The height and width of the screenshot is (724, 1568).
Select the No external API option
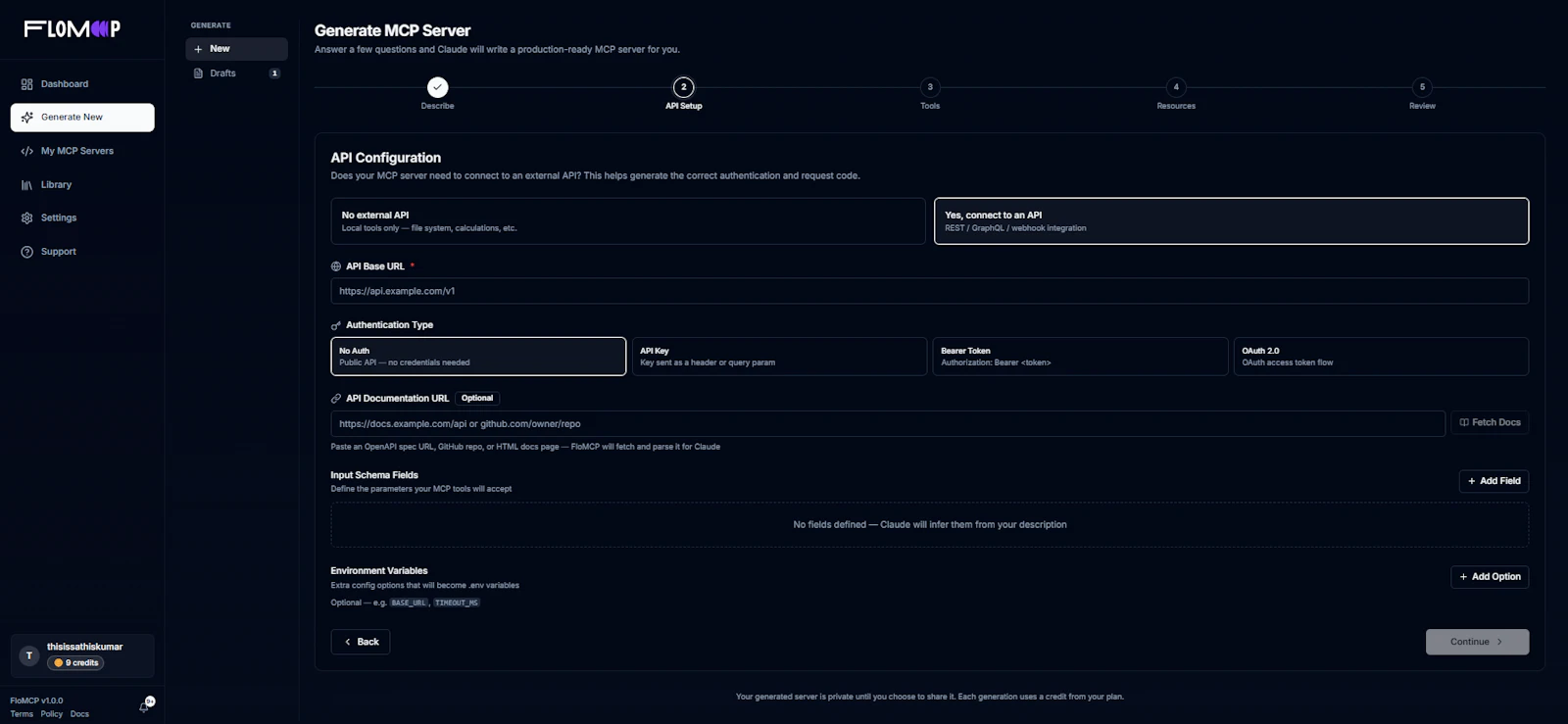[628, 221]
